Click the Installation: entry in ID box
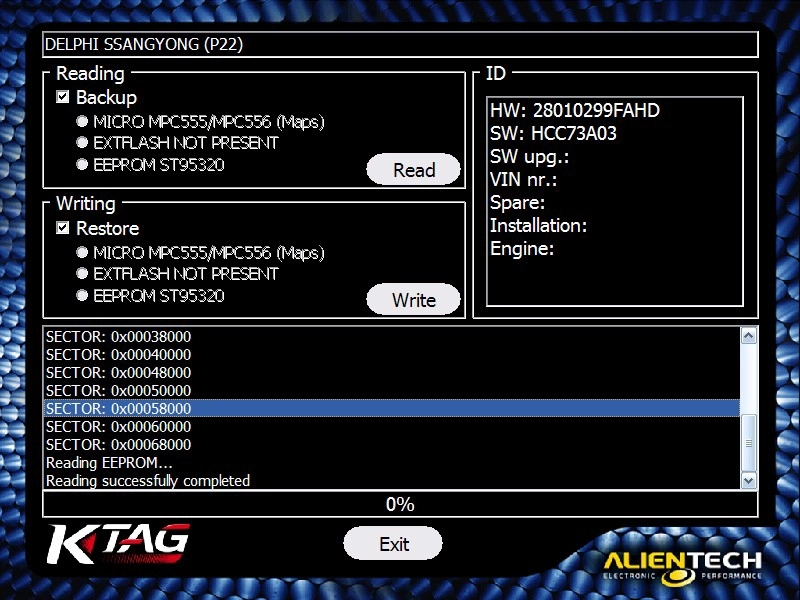The height and width of the screenshot is (600, 800). pyautogui.click(x=539, y=226)
